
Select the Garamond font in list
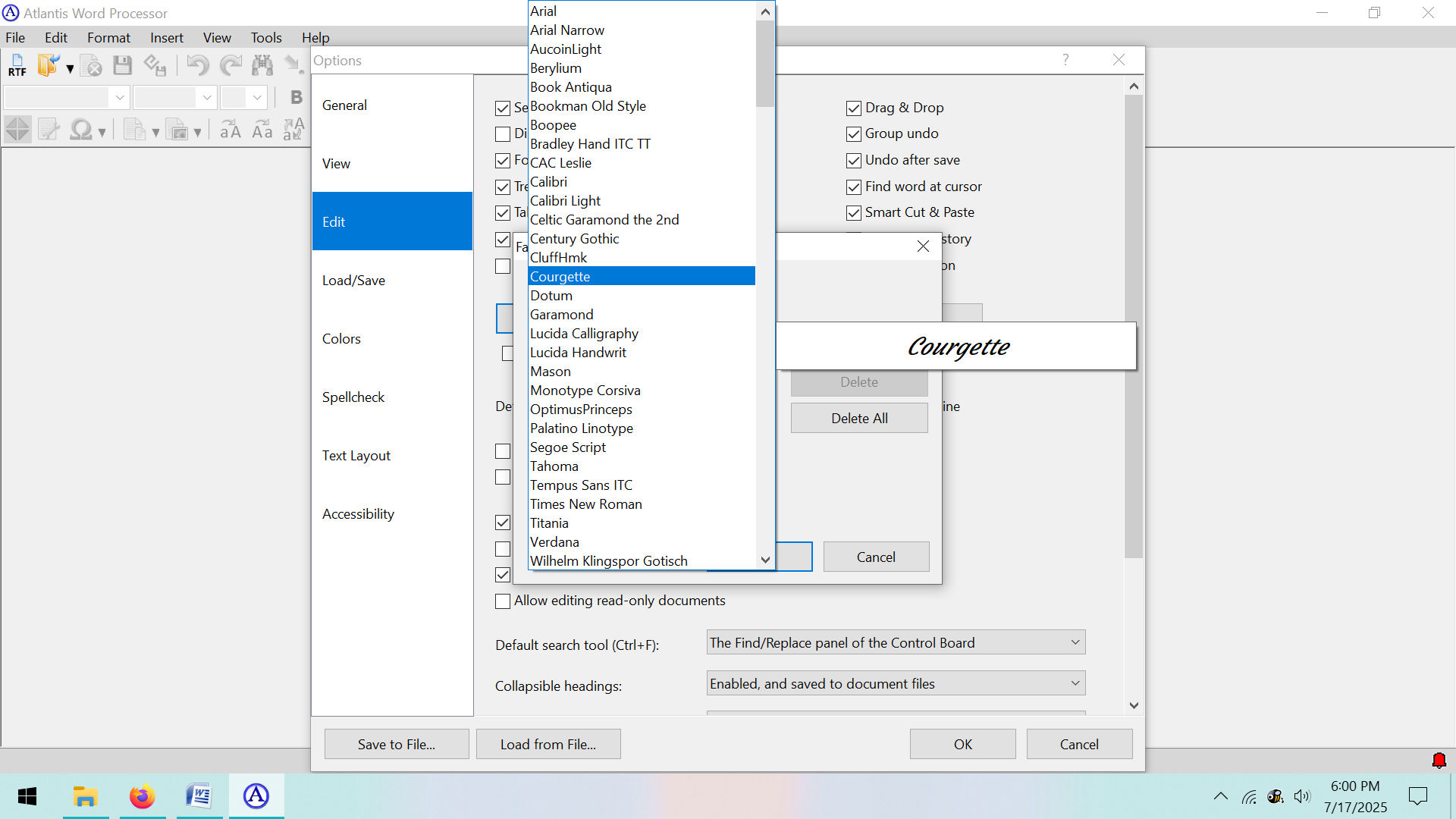(x=642, y=315)
